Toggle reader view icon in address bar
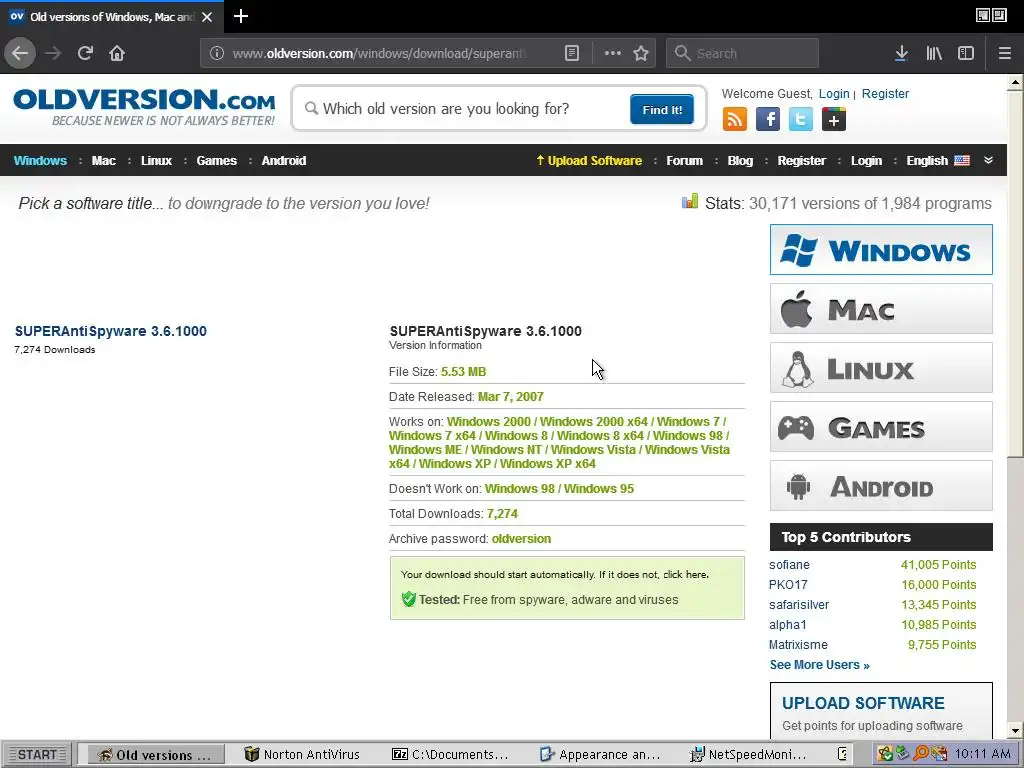This screenshot has height=768, width=1024. tap(571, 54)
